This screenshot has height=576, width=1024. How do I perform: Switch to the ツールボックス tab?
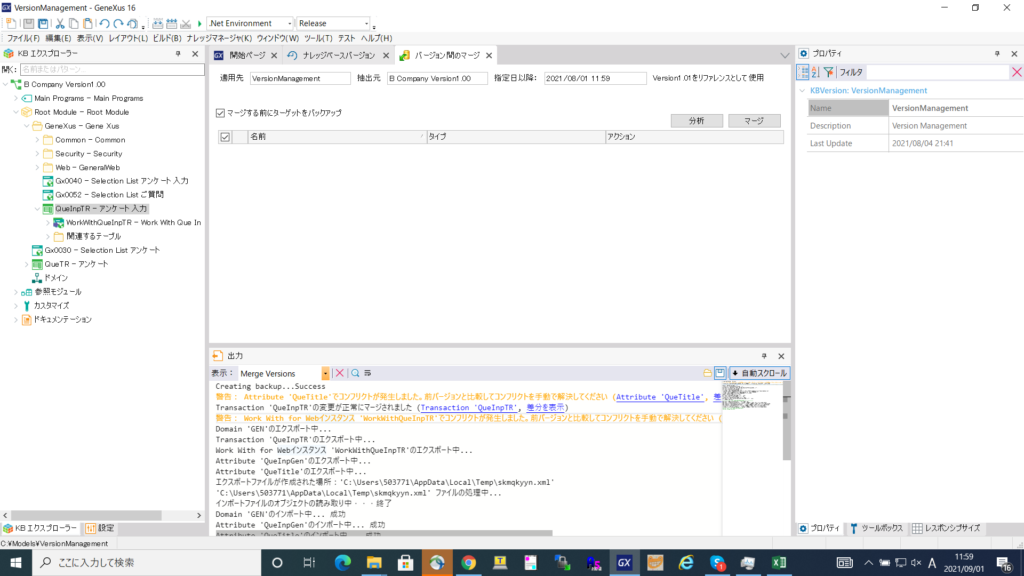point(876,528)
